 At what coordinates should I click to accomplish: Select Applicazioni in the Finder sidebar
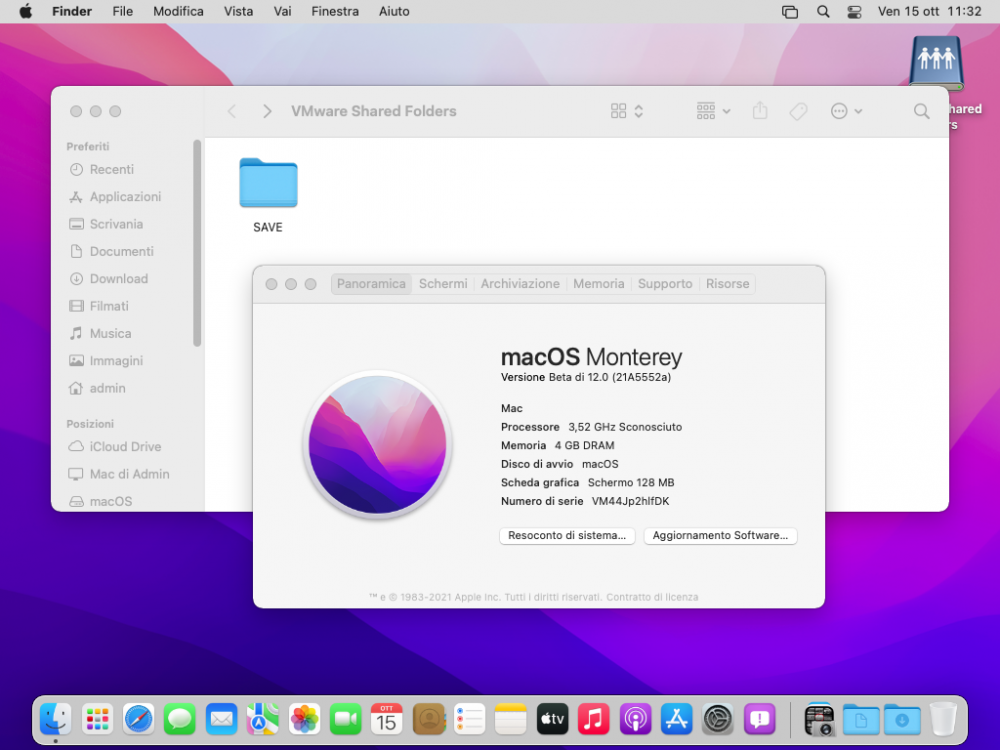pyautogui.click(x=125, y=197)
